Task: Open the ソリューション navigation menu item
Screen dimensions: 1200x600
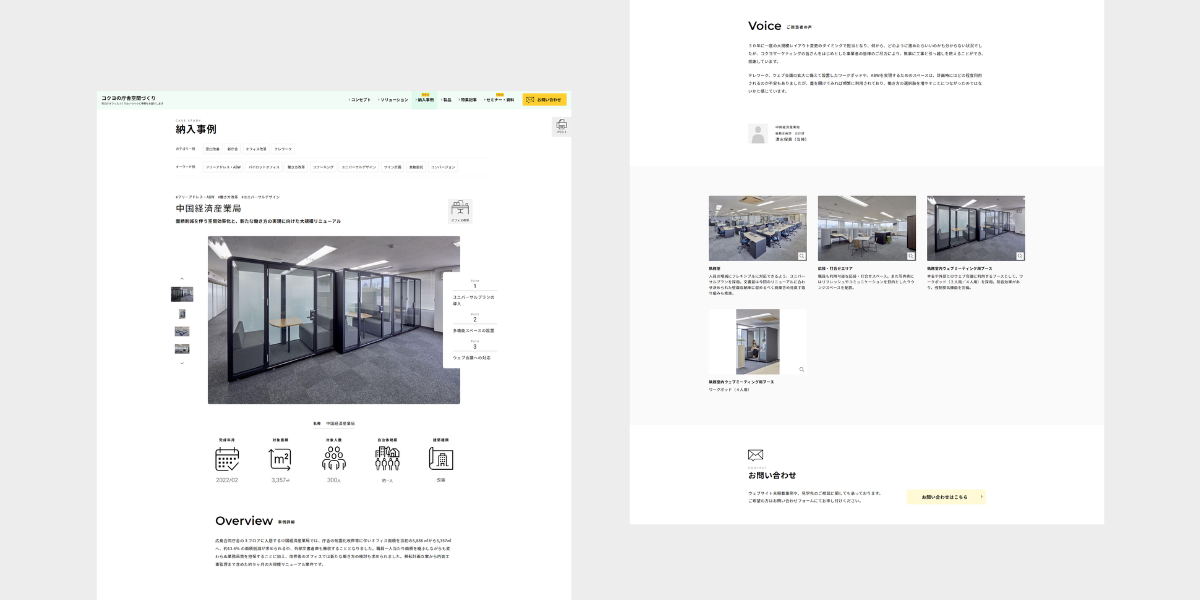Action: pyautogui.click(x=394, y=100)
